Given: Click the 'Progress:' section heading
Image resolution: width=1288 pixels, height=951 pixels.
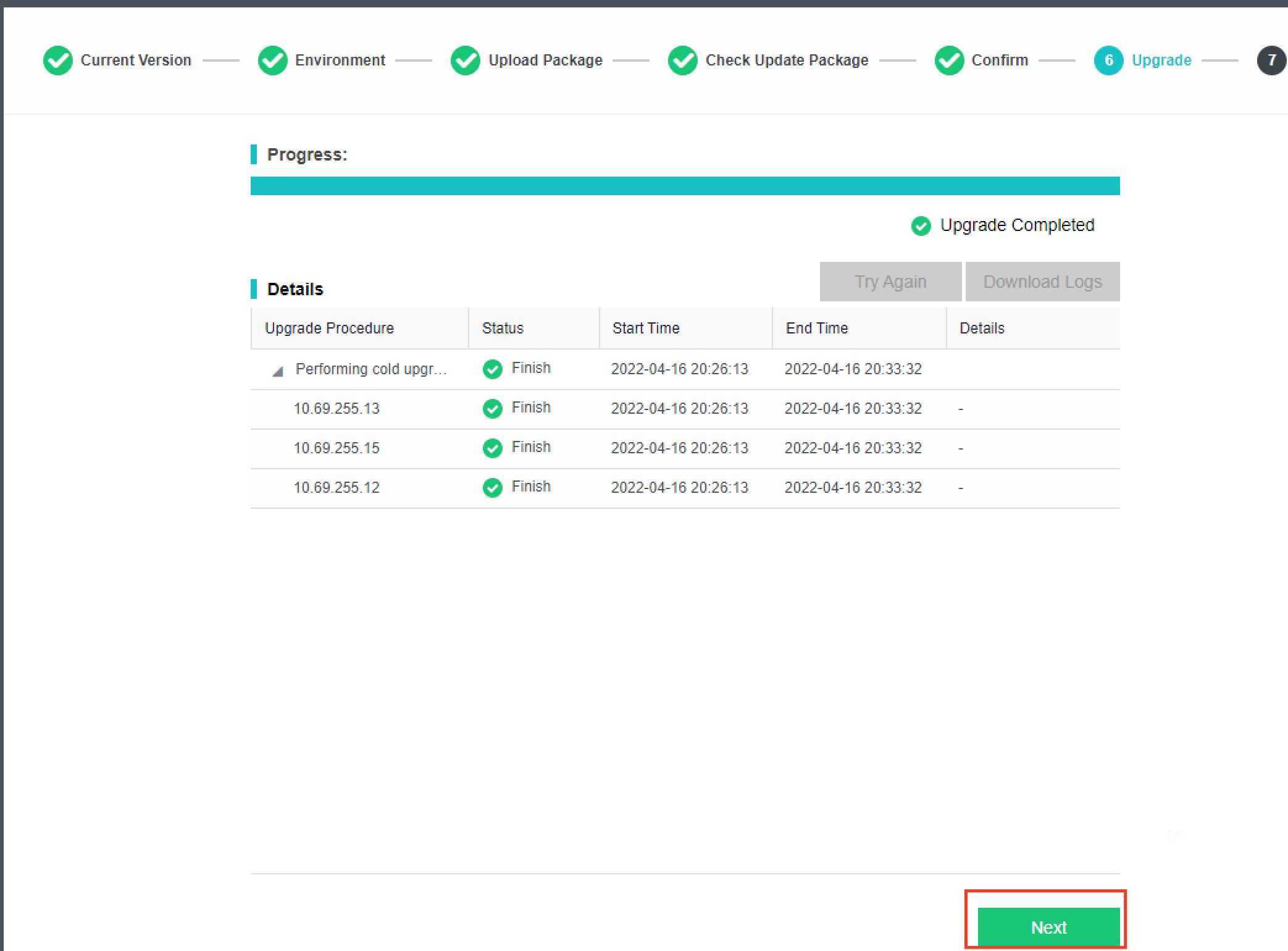Looking at the screenshot, I should click(307, 154).
